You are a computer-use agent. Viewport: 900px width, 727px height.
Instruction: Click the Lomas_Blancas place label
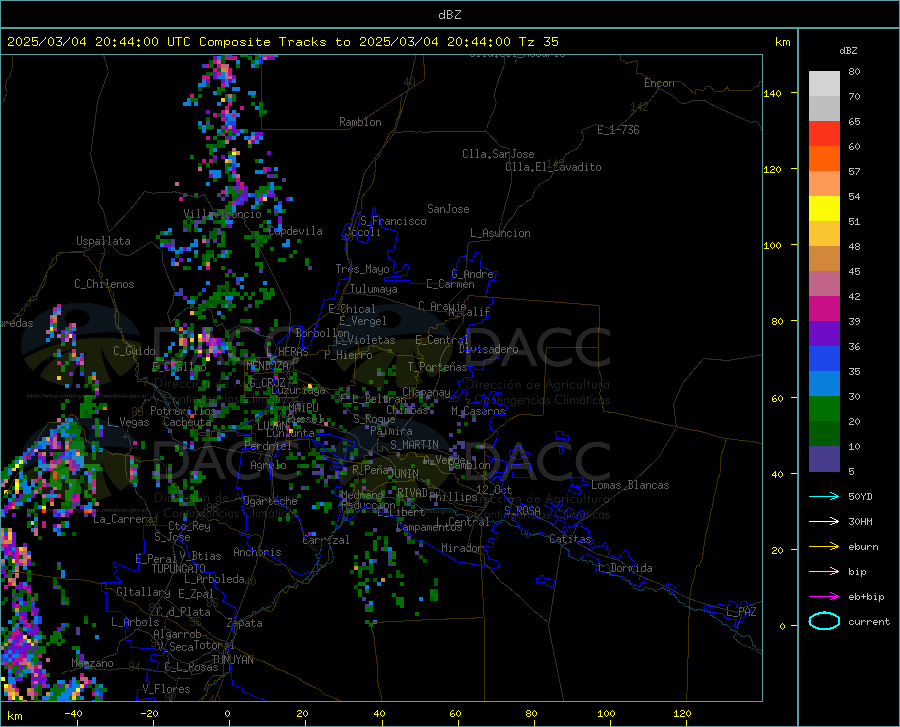coord(630,485)
